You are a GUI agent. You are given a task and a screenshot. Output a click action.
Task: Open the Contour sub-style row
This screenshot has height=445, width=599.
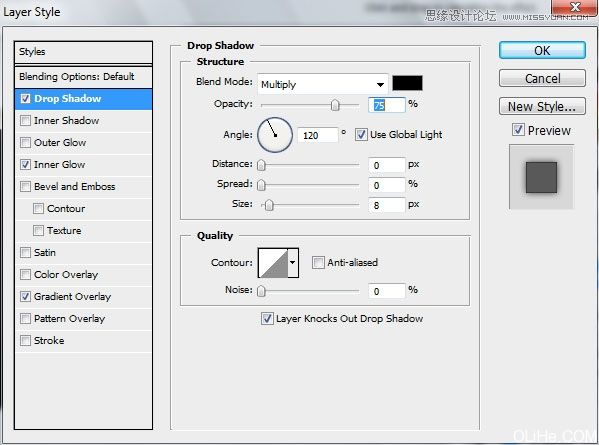pos(83,209)
